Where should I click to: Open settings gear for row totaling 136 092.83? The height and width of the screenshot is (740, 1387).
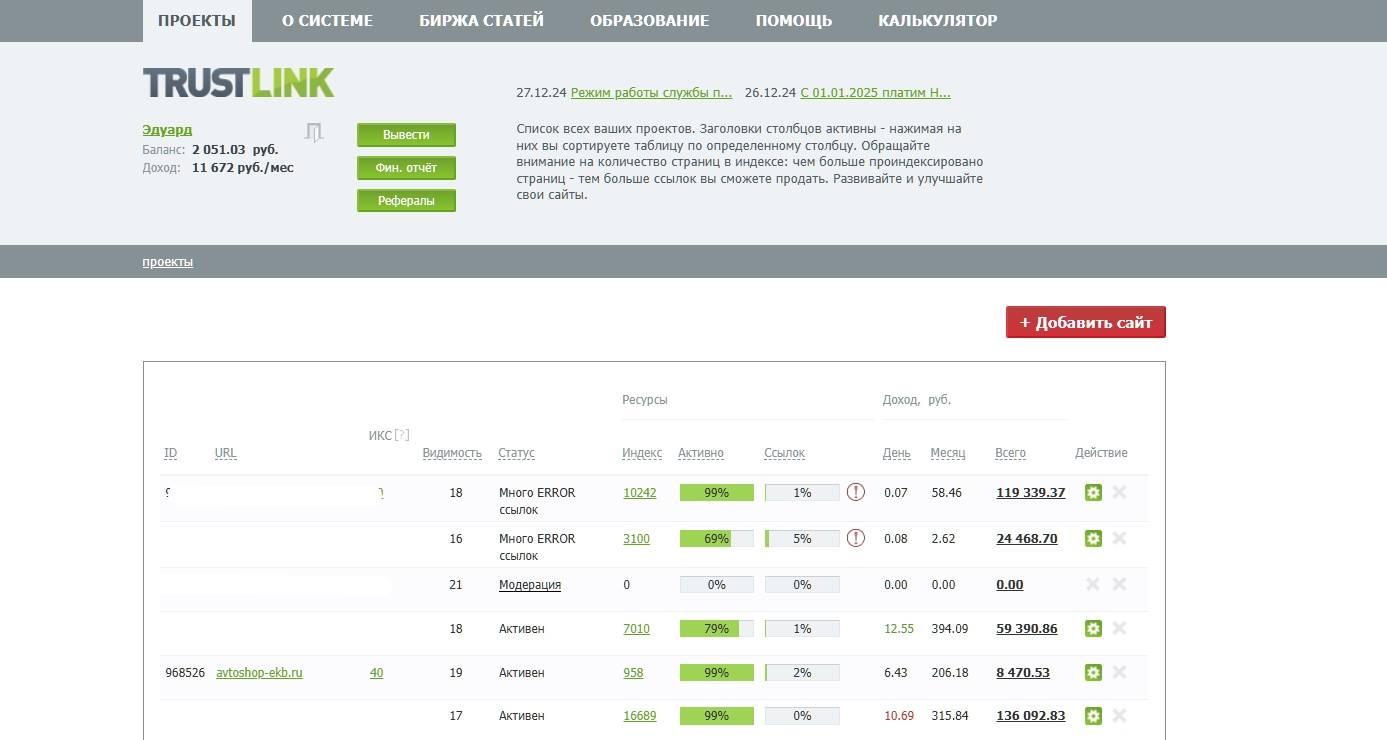point(1093,715)
